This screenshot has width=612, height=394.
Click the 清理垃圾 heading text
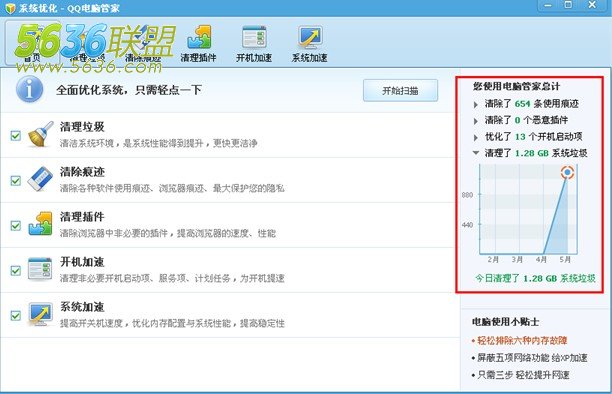(82, 127)
